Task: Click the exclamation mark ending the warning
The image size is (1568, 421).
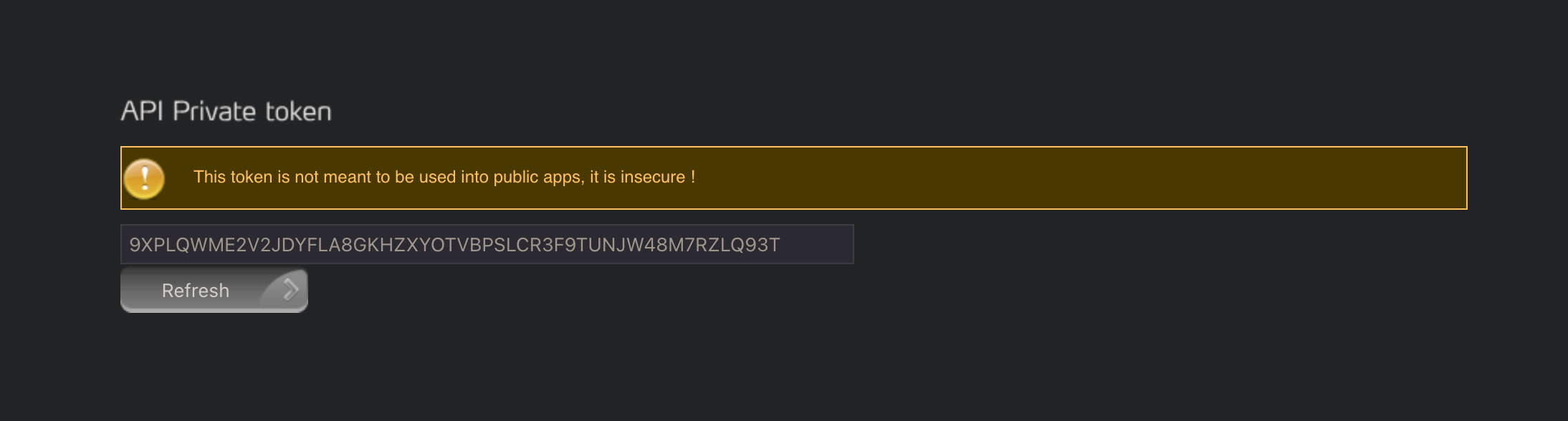Action: 693,178
